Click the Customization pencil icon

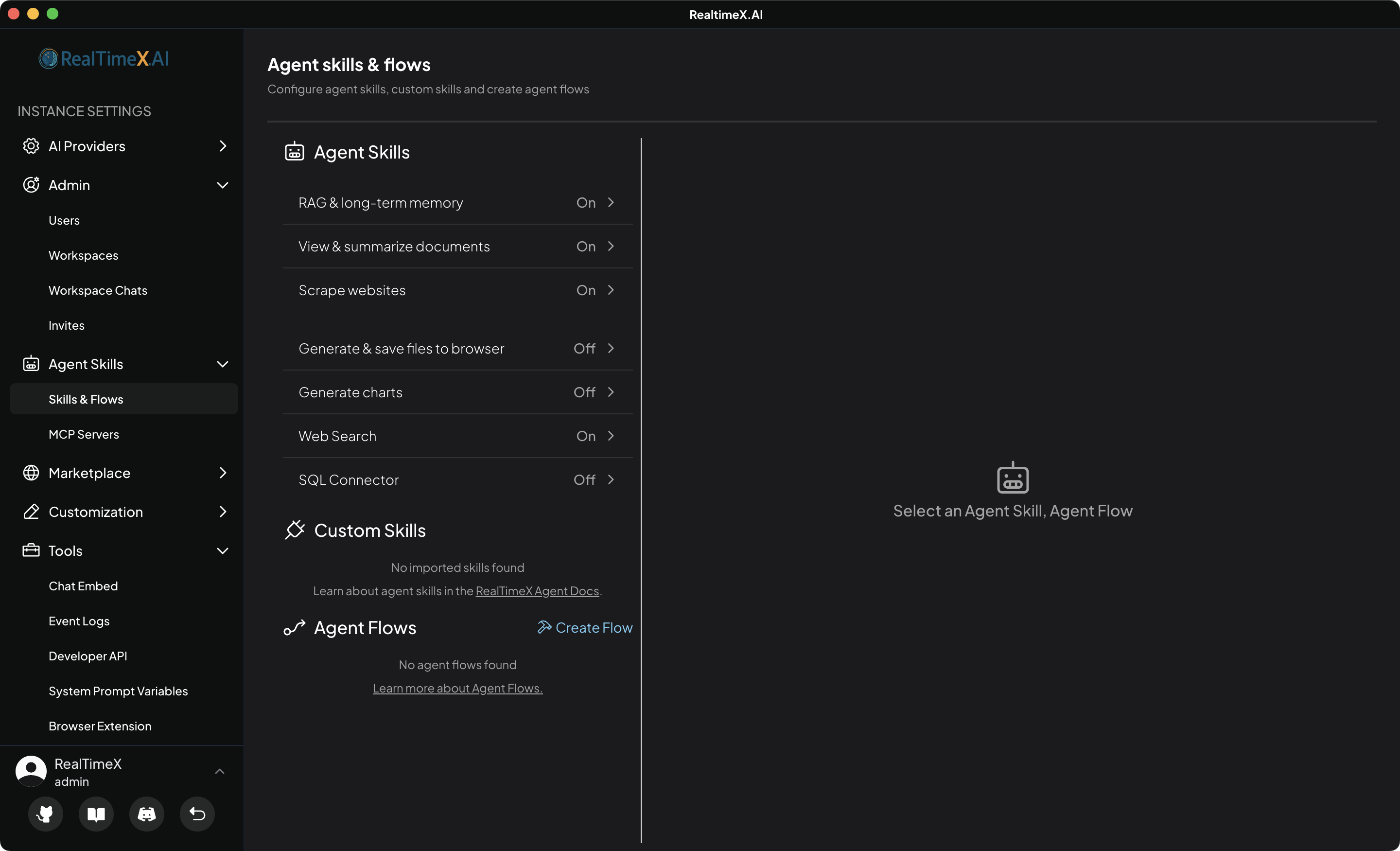click(31, 512)
